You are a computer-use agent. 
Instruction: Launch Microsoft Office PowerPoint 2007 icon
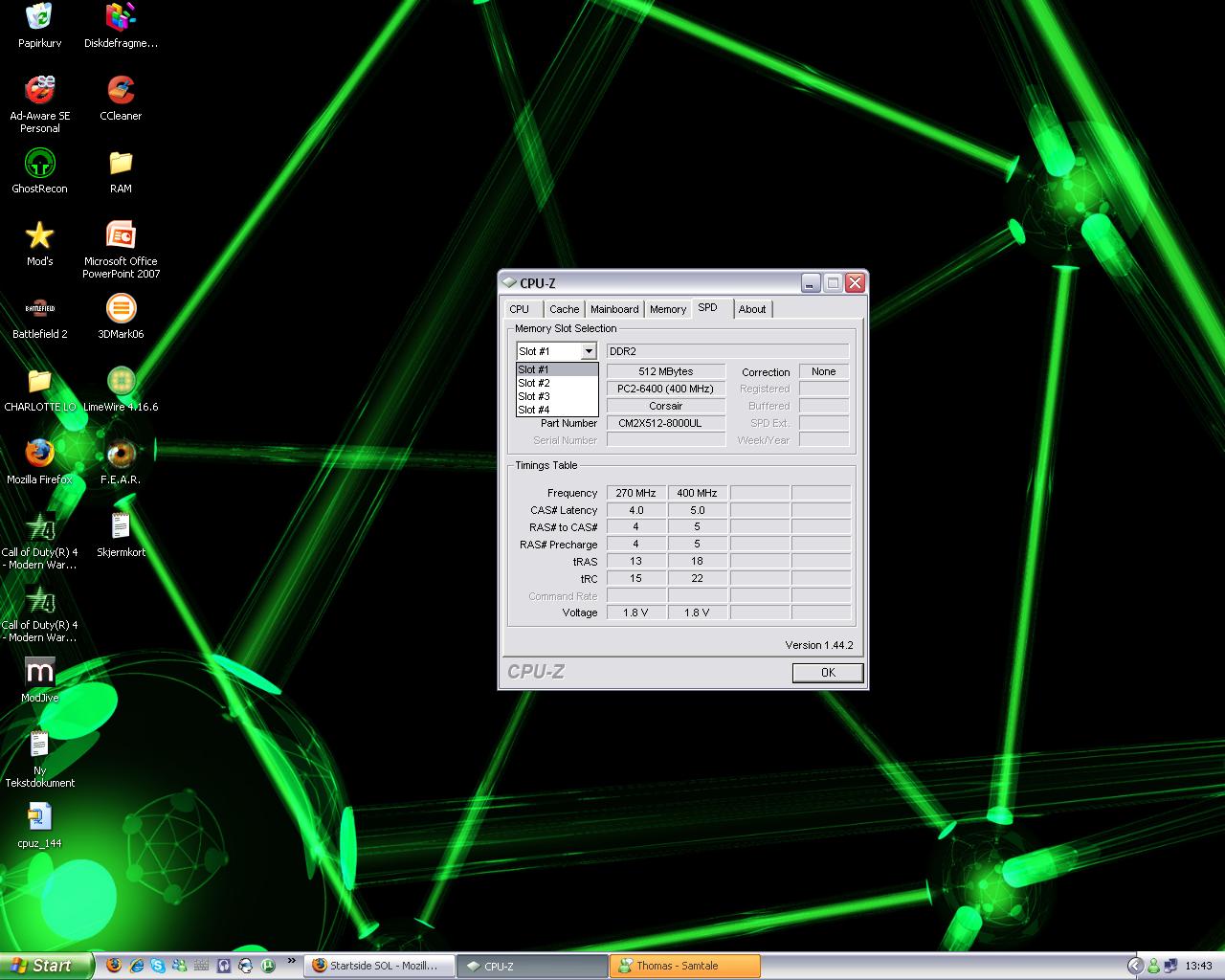tap(121, 250)
